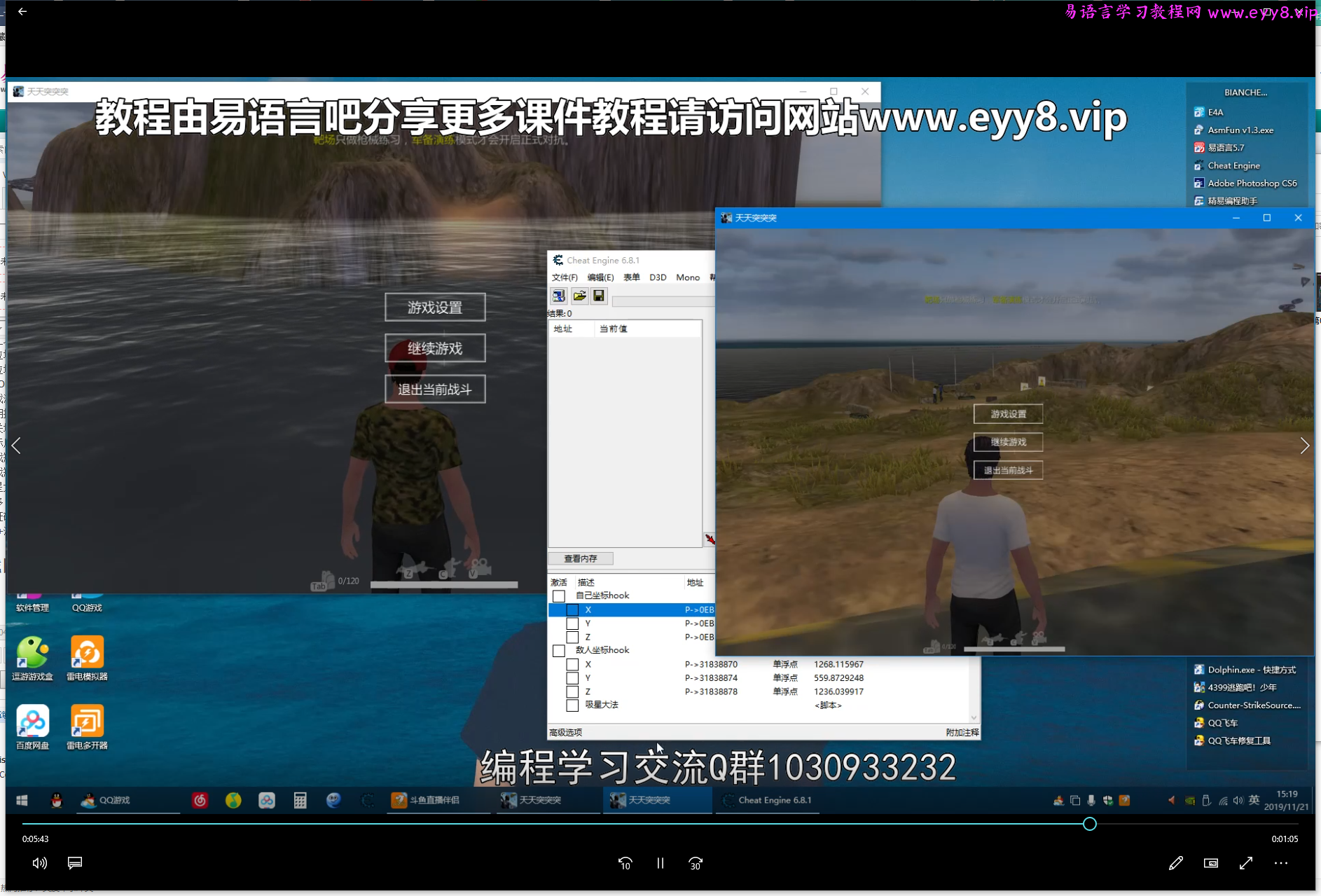This screenshot has height=896, width=1321.
Task: Go to the previous item arrow
Action: coord(16,446)
